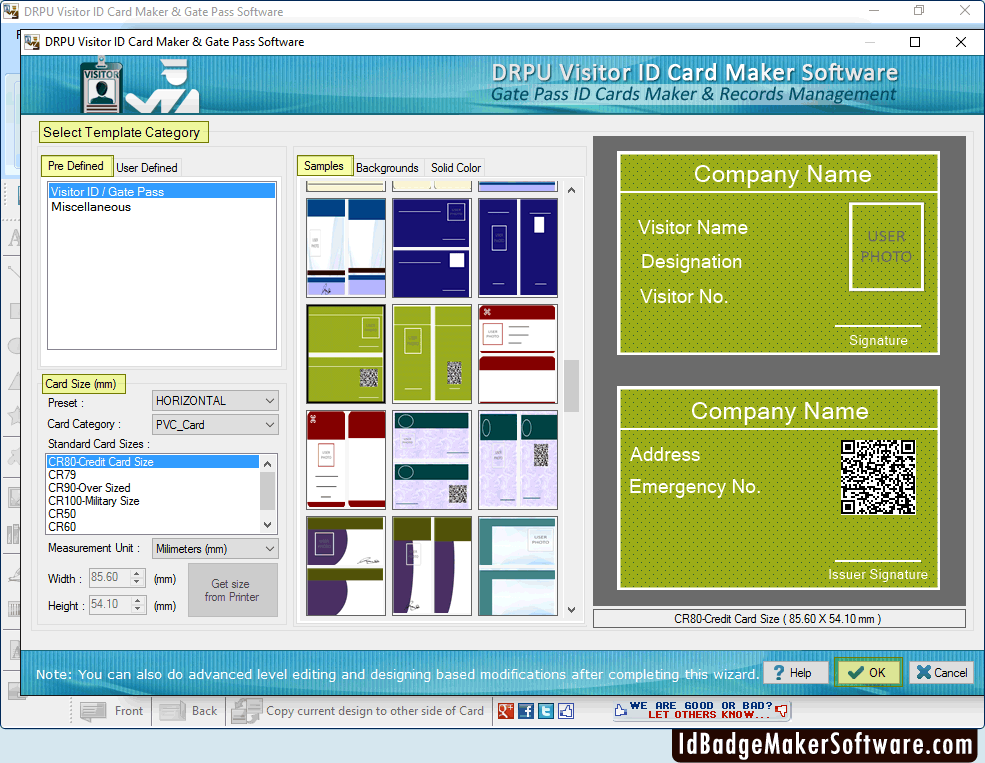Select CR80-Credit Card Size entry

click(x=153, y=462)
